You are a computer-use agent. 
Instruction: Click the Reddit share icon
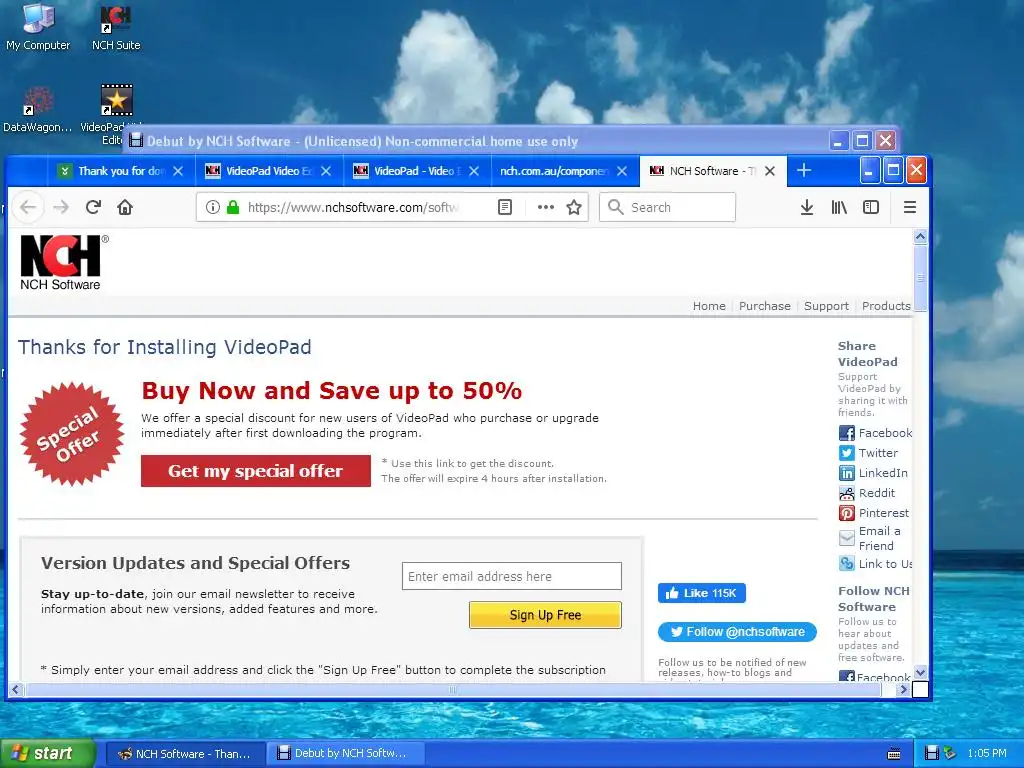click(846, 493)
